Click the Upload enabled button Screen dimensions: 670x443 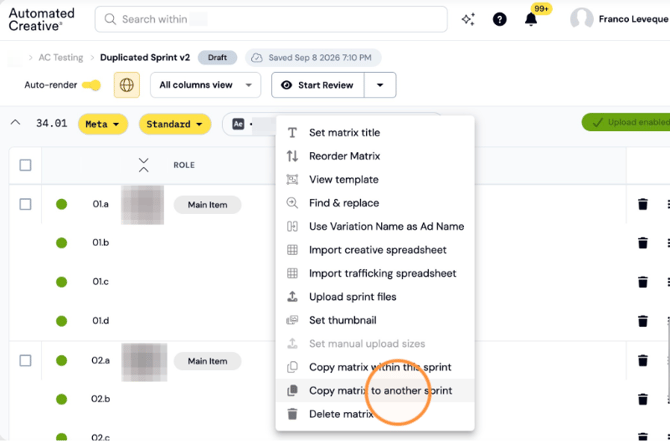point(626,122)
